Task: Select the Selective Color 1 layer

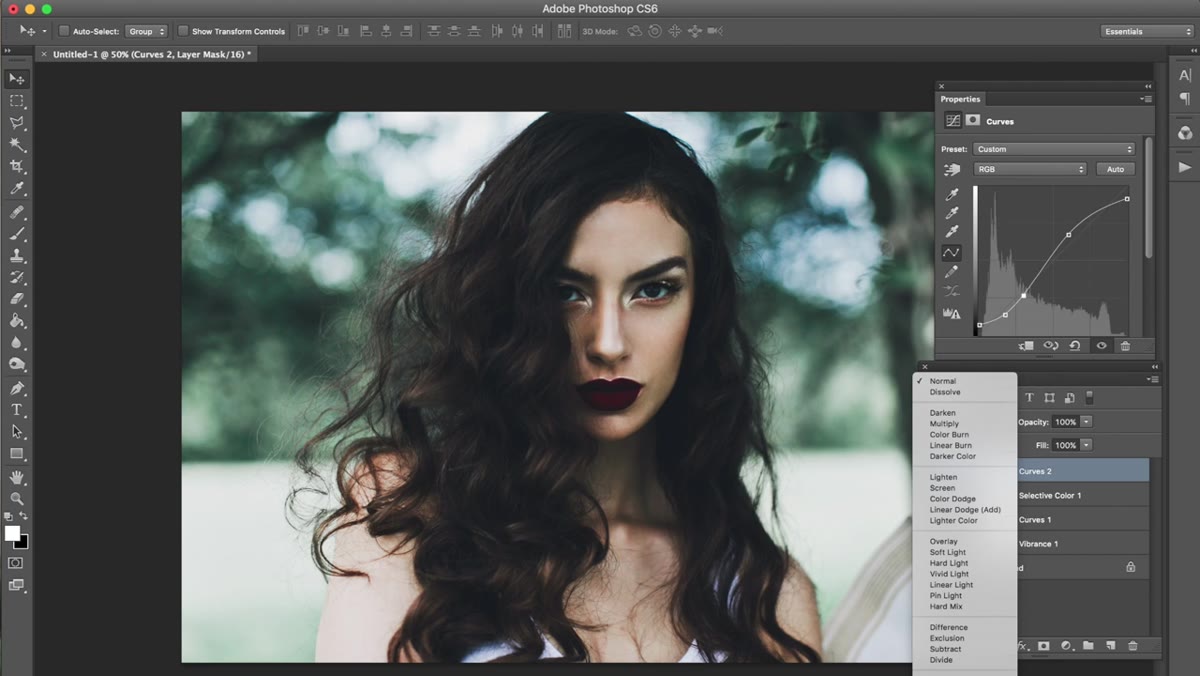Action: [x=1083, y=495]
